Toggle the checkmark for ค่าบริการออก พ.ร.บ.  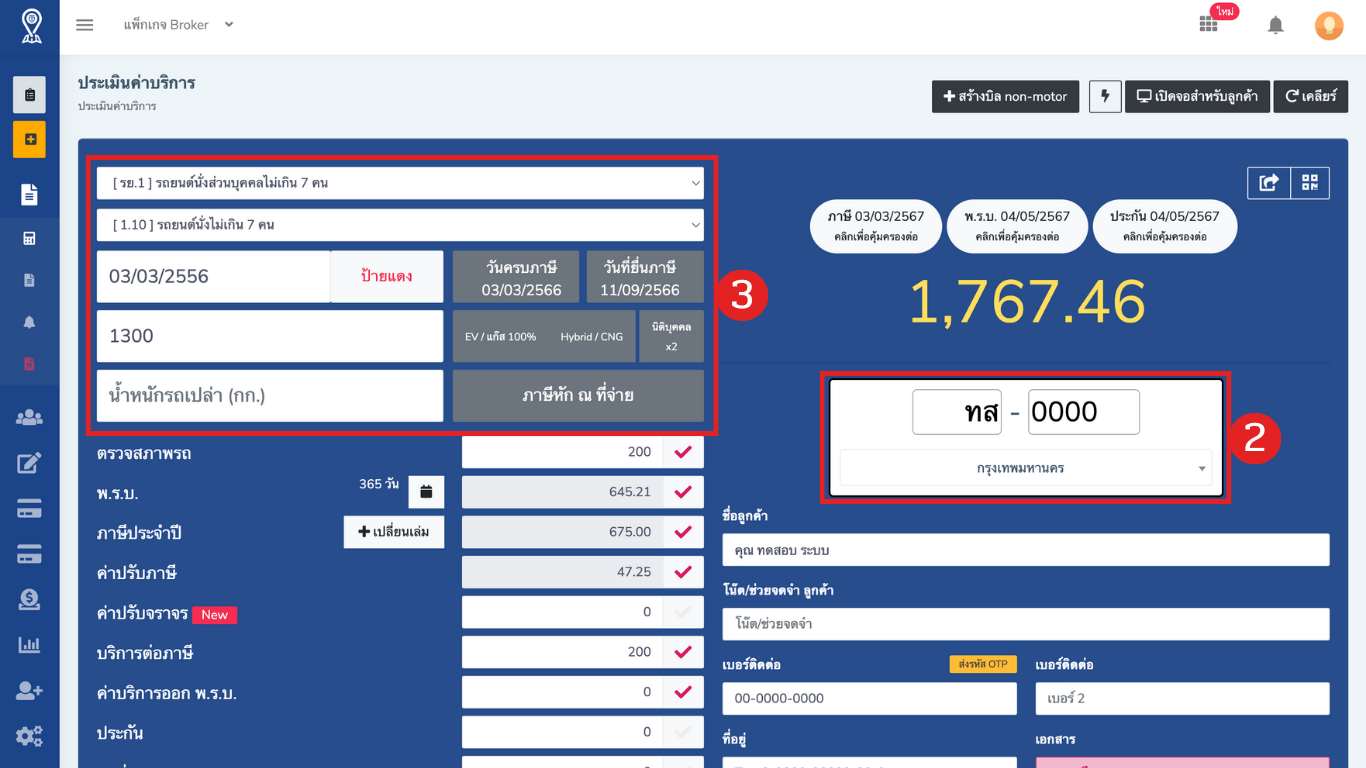pos(683,692)
